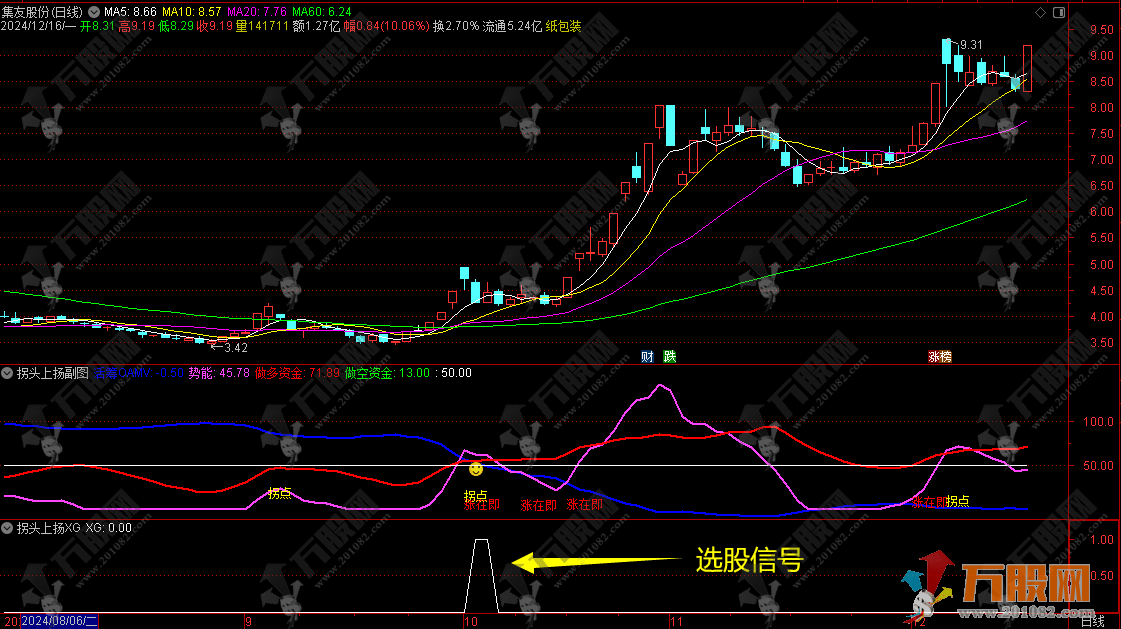Click the 3.50 price axis label
The image size is (1121, 629).
[x=1102, y=343]
